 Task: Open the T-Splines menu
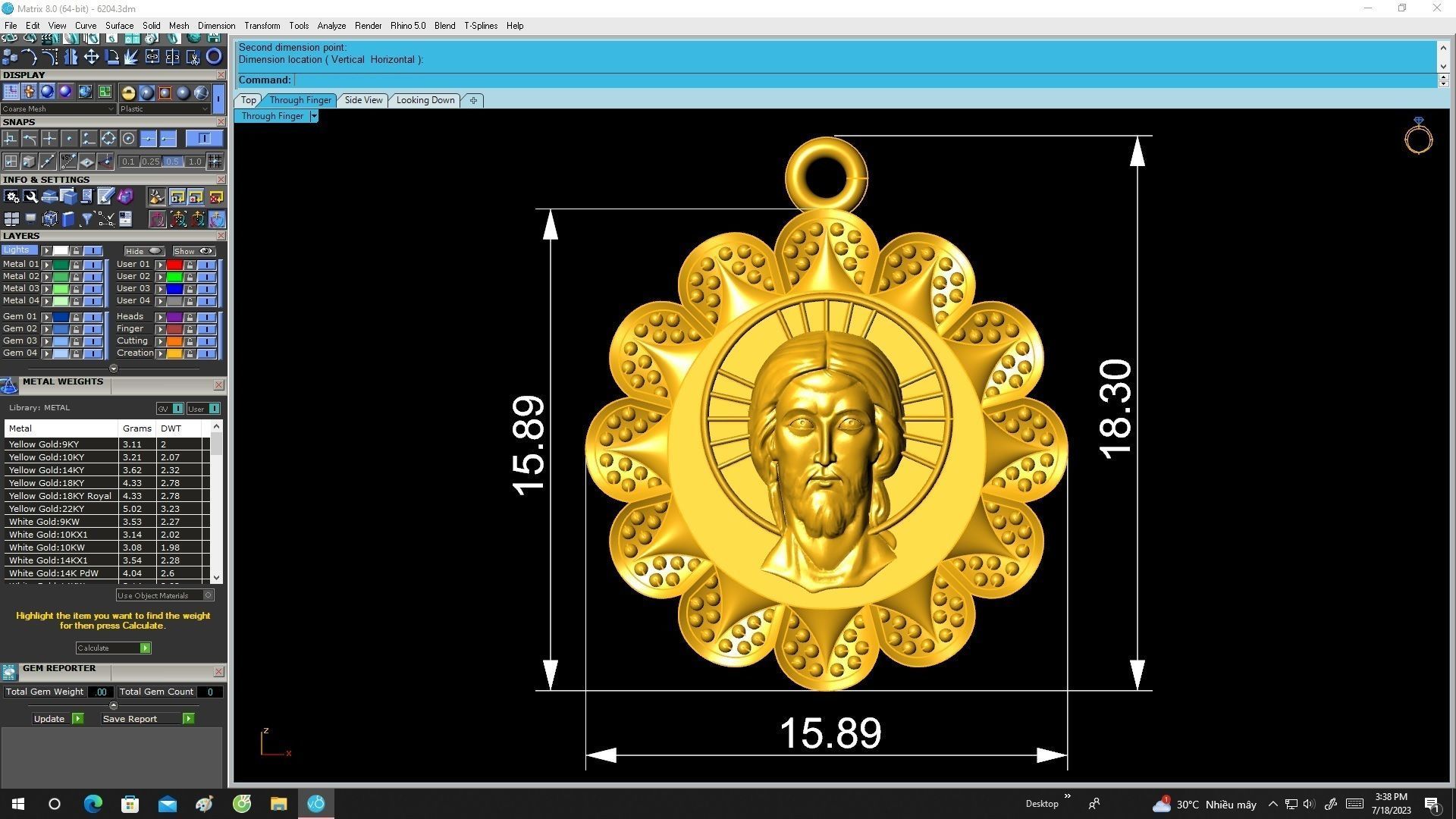click(481, 26)
